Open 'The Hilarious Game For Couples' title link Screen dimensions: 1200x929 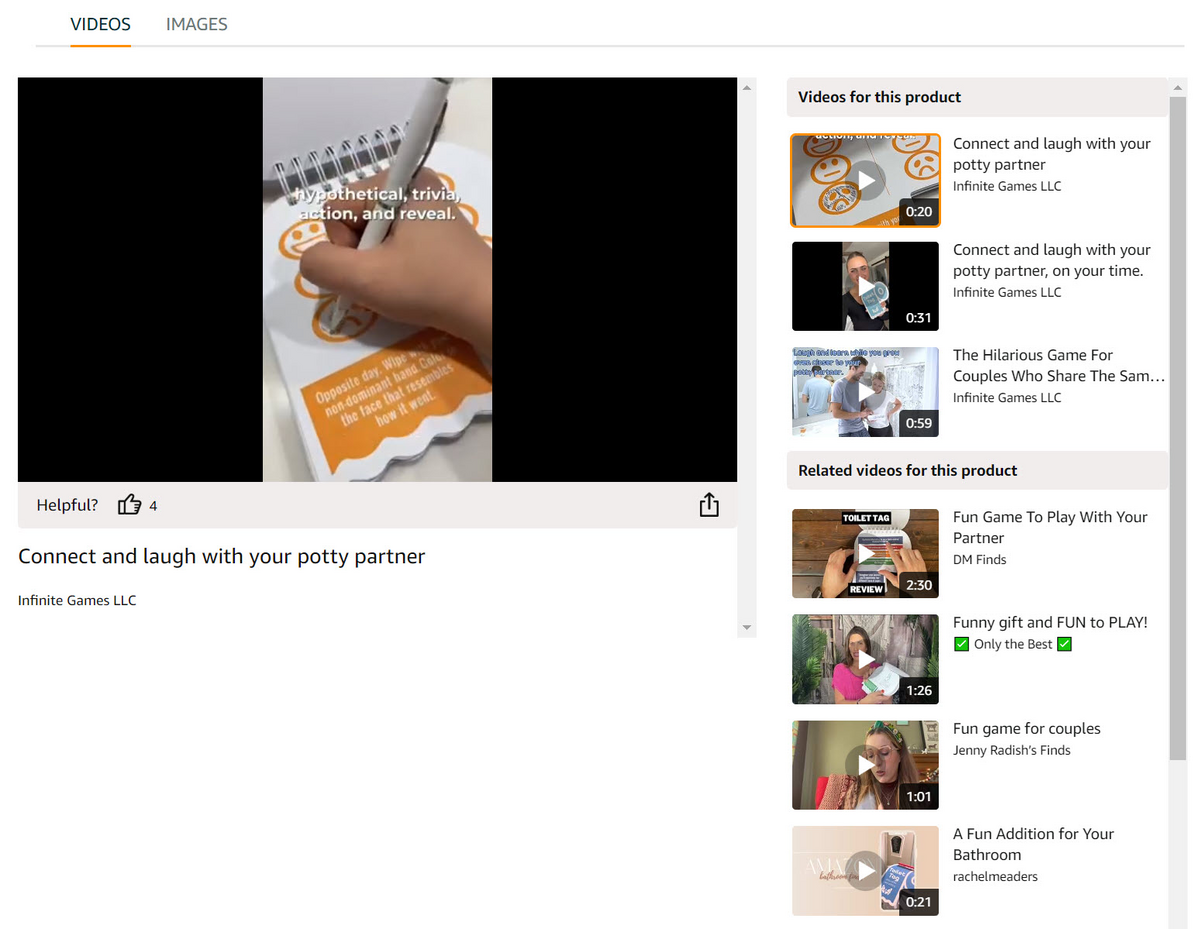point(1058,365)
